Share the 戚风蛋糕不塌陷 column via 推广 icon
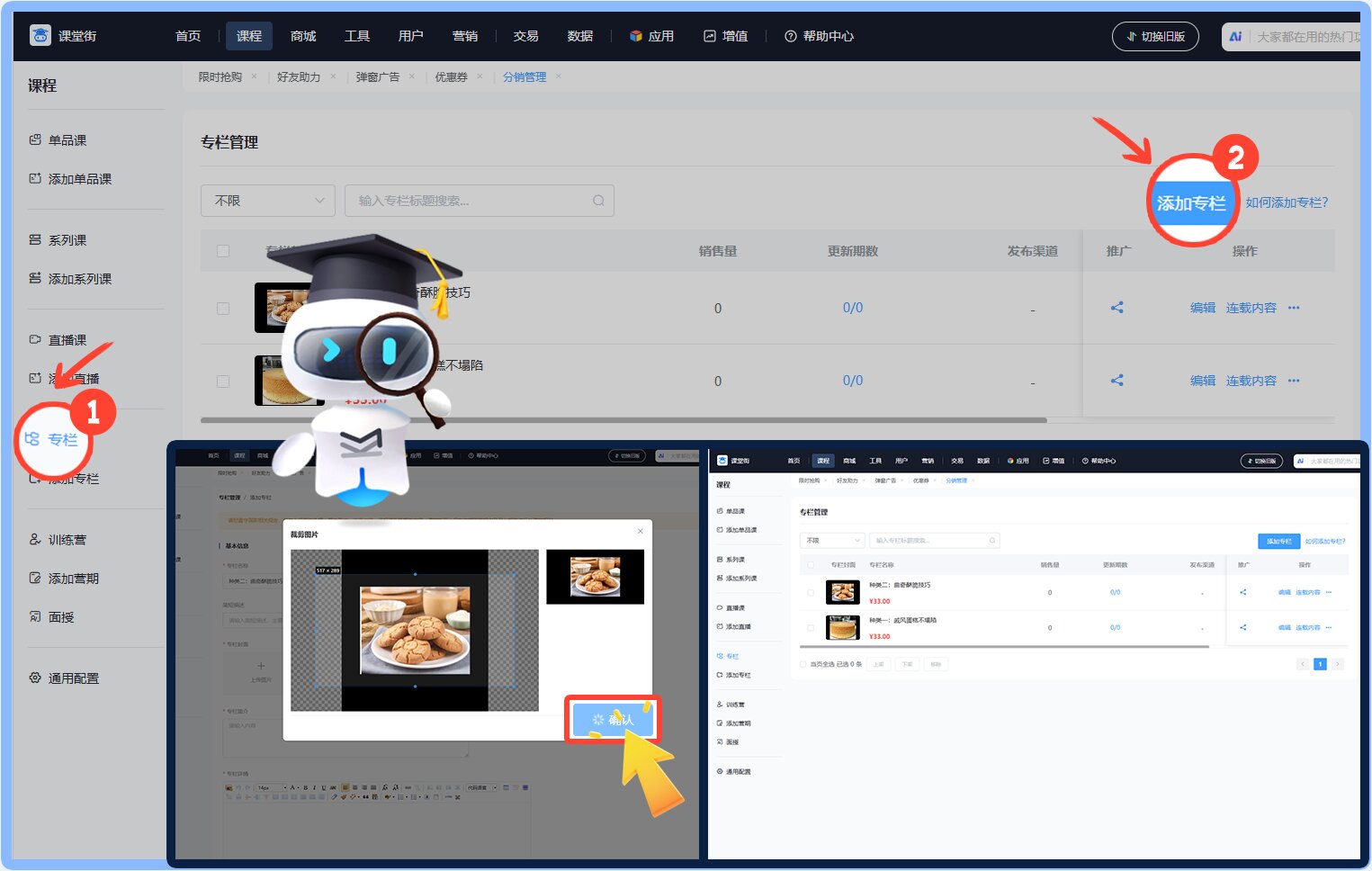Image resolution: width=1372 pixels, height=871 pixels. click(x=1116, y=381)
